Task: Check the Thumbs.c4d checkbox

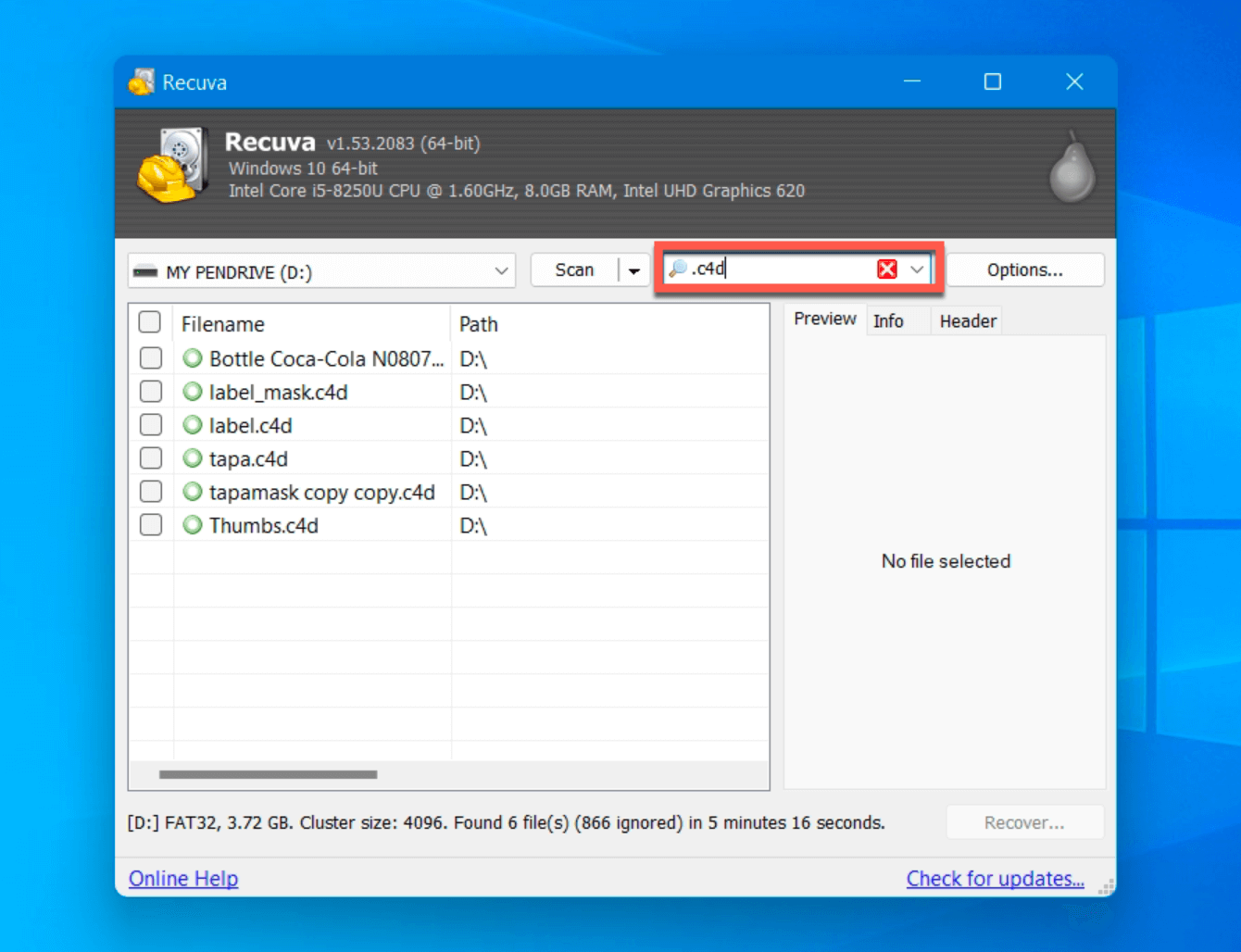Action: [x=151, y=524]
